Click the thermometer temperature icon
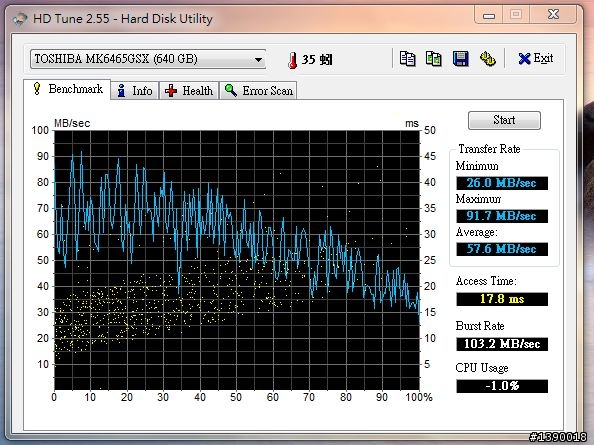Image resolution: width=594 pixels, height=445 pixels. [x=292, y=60]
